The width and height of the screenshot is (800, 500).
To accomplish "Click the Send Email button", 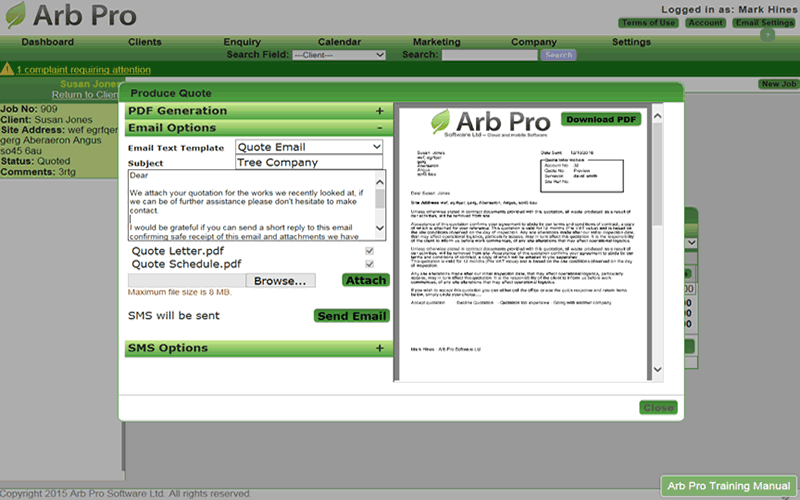I will pos(352,316).
